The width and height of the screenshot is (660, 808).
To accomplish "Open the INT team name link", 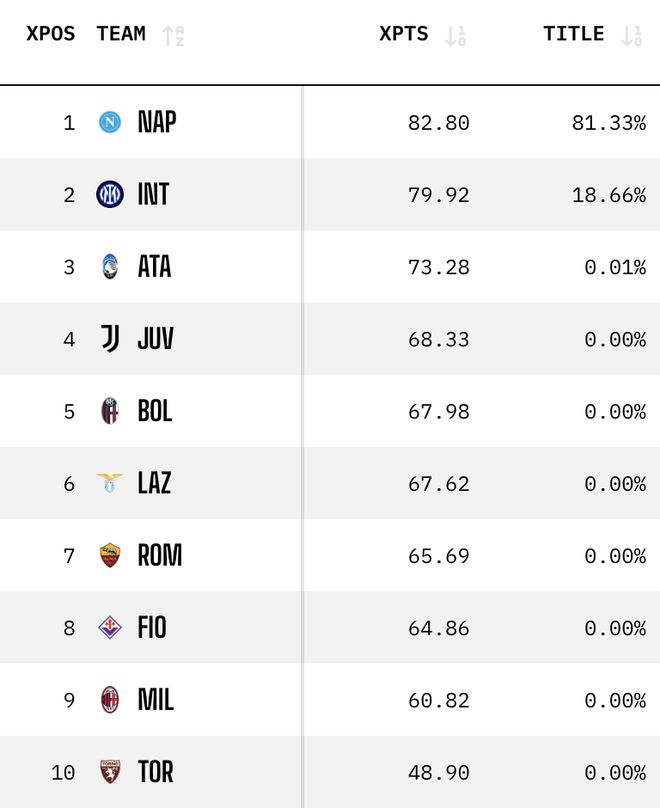I will click(x=153, y=194).
